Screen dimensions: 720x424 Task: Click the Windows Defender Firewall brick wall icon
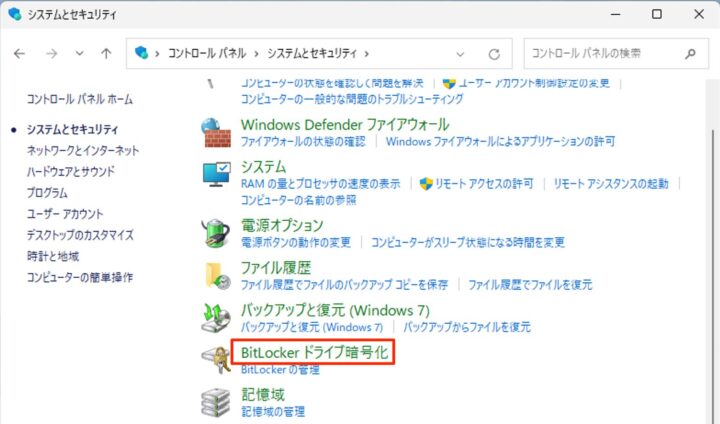click(216, 133)
